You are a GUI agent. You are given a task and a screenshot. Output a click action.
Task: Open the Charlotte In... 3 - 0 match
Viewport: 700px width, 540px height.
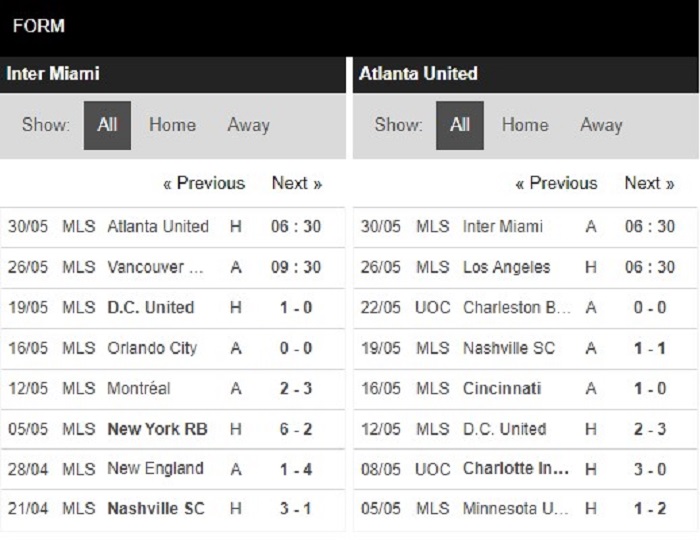[525, 469]
